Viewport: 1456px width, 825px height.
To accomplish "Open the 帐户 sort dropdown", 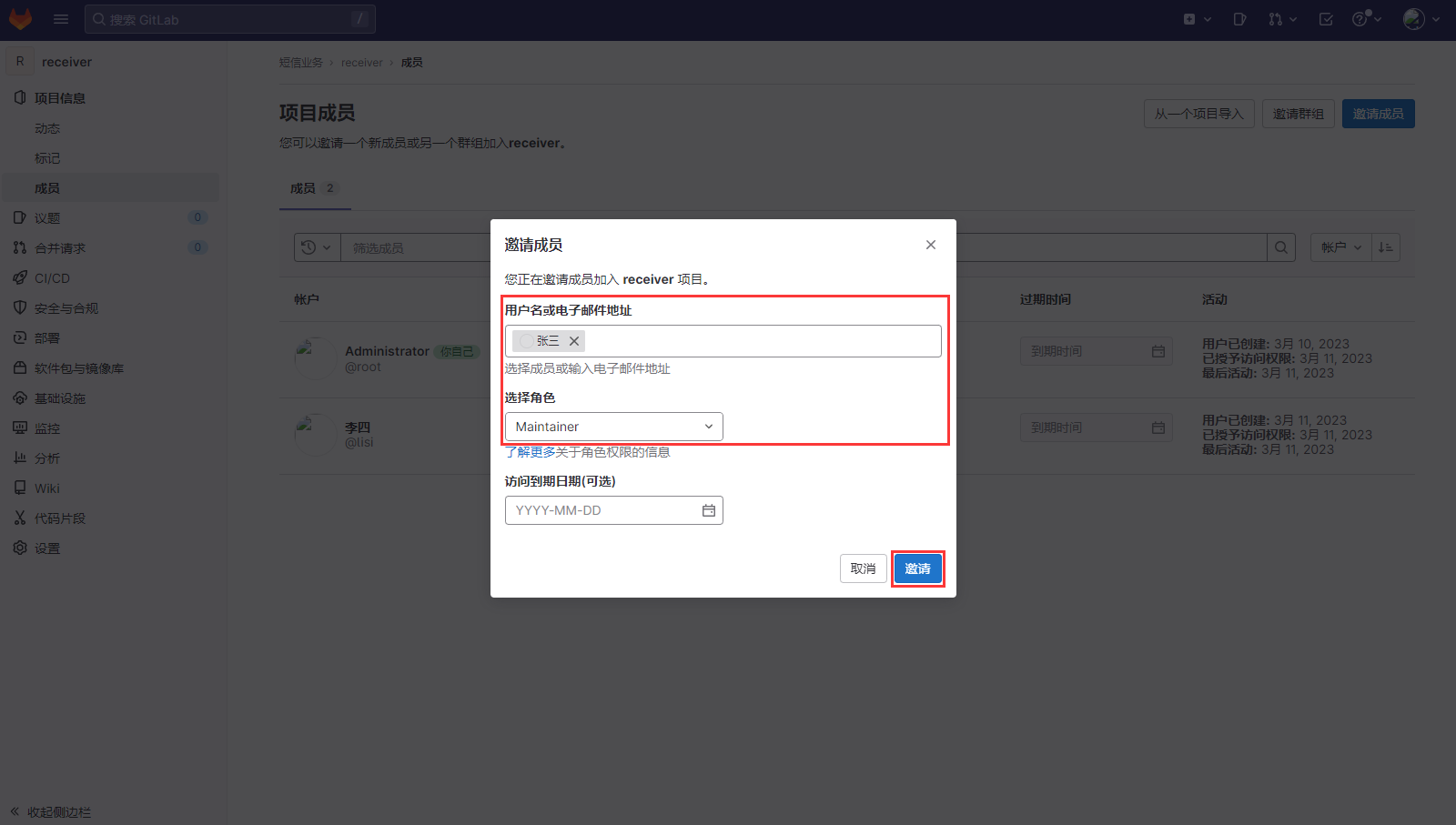I will point(1340,247).
